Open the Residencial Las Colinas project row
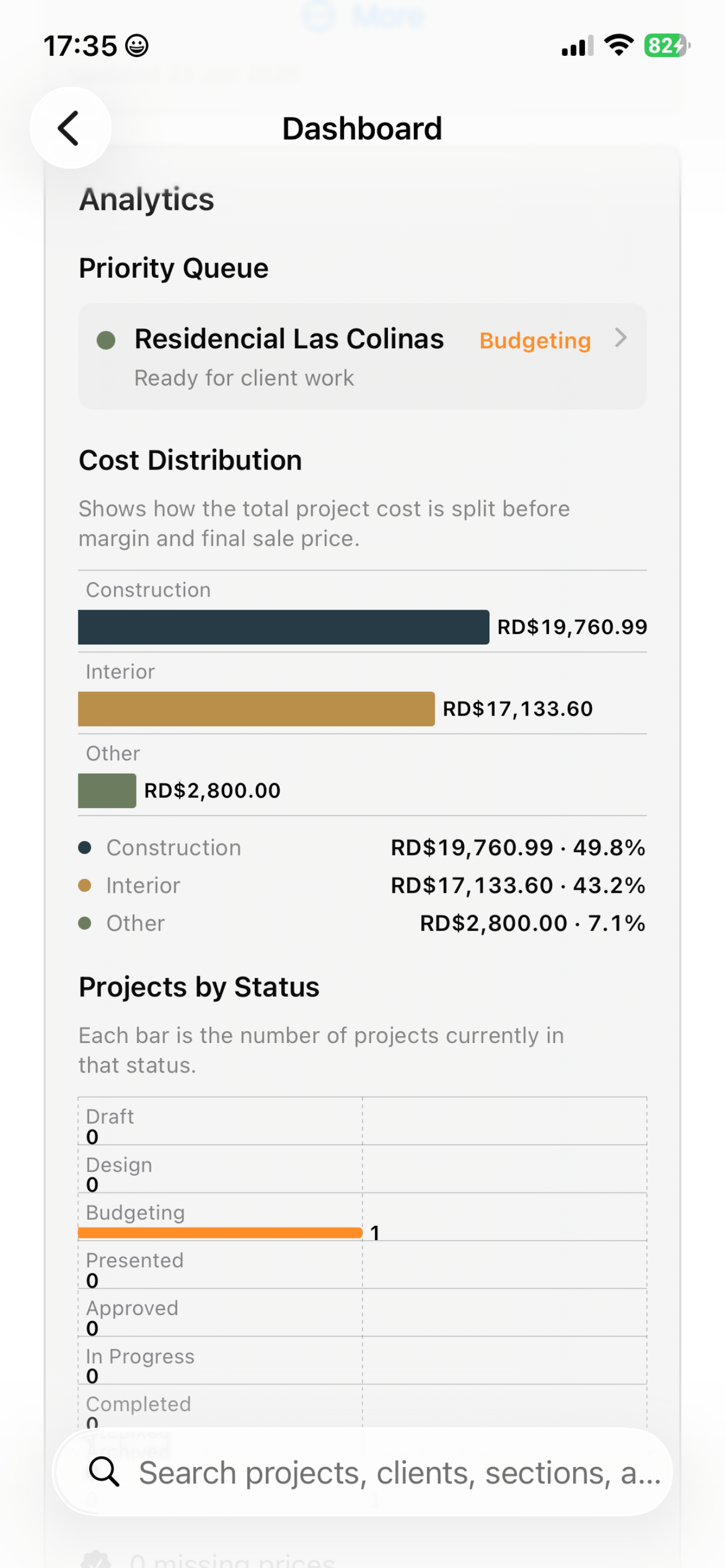This screenshot has width=725, height=1568. [x=362, y=356]
